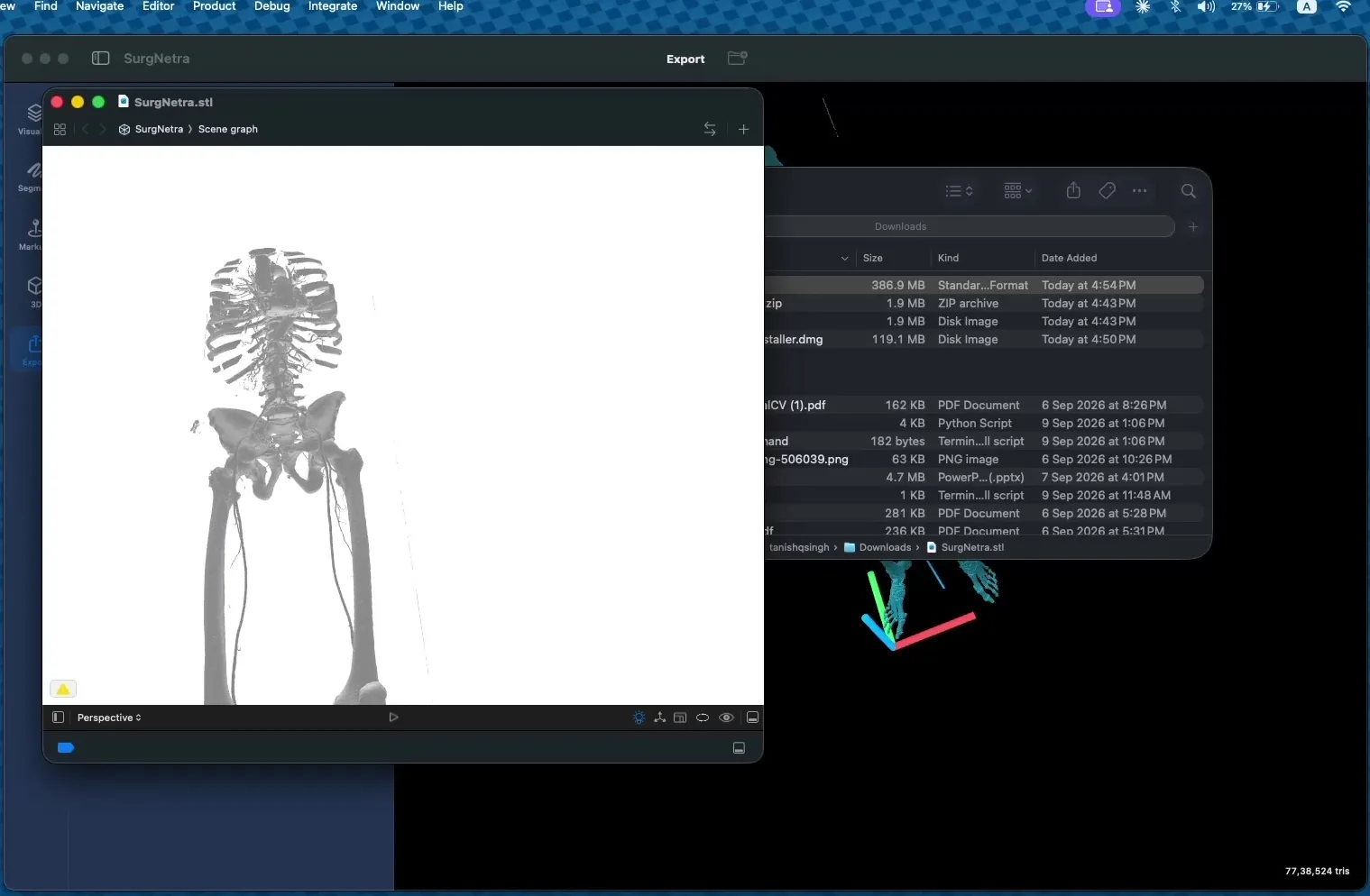Image resolution: width=1370 pixels, height=896 pixels.
Task: Toggle default lighting sun icon
Action: tap(639, 718)
